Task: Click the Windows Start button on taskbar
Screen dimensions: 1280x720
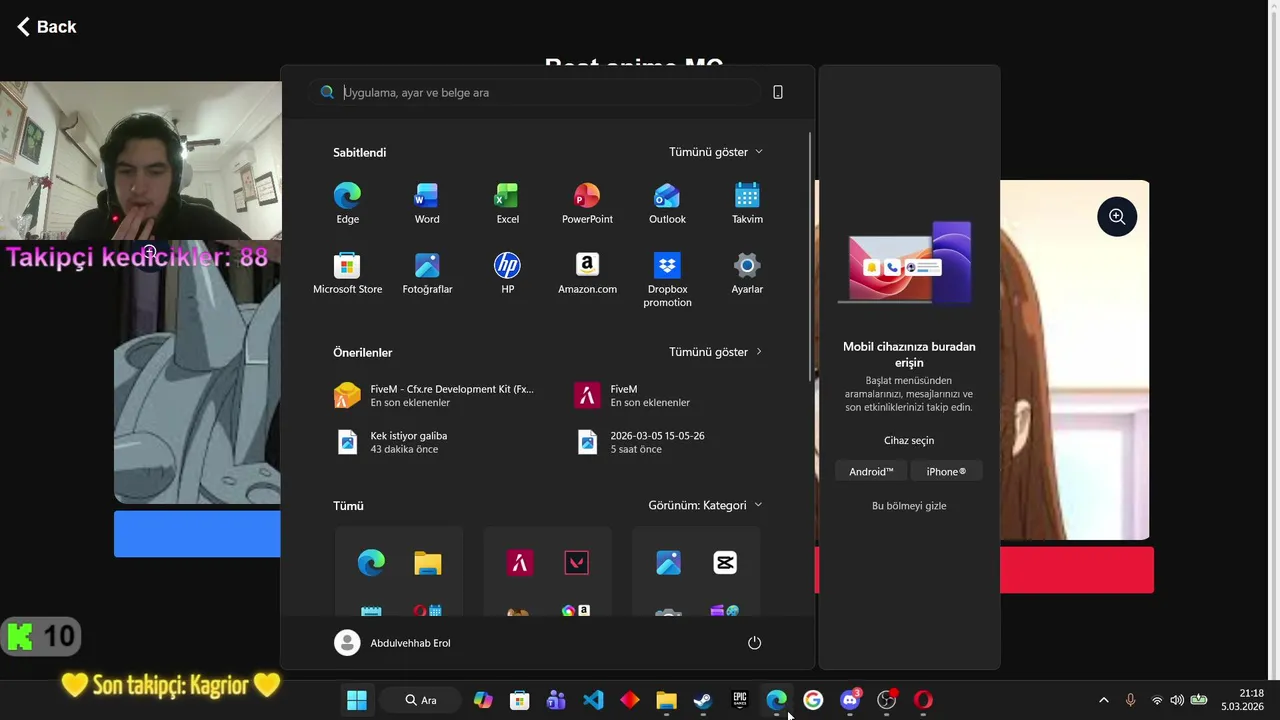Action: tap(356, 700)
